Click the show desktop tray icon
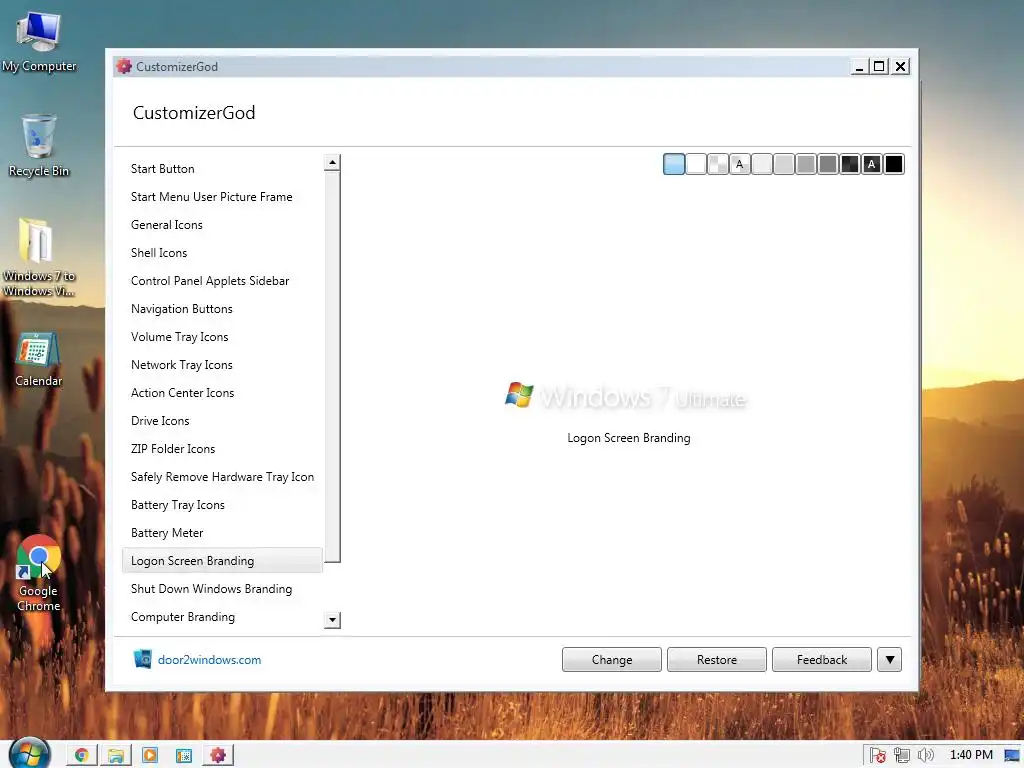1024x768 pixels. click(1012, 756)
